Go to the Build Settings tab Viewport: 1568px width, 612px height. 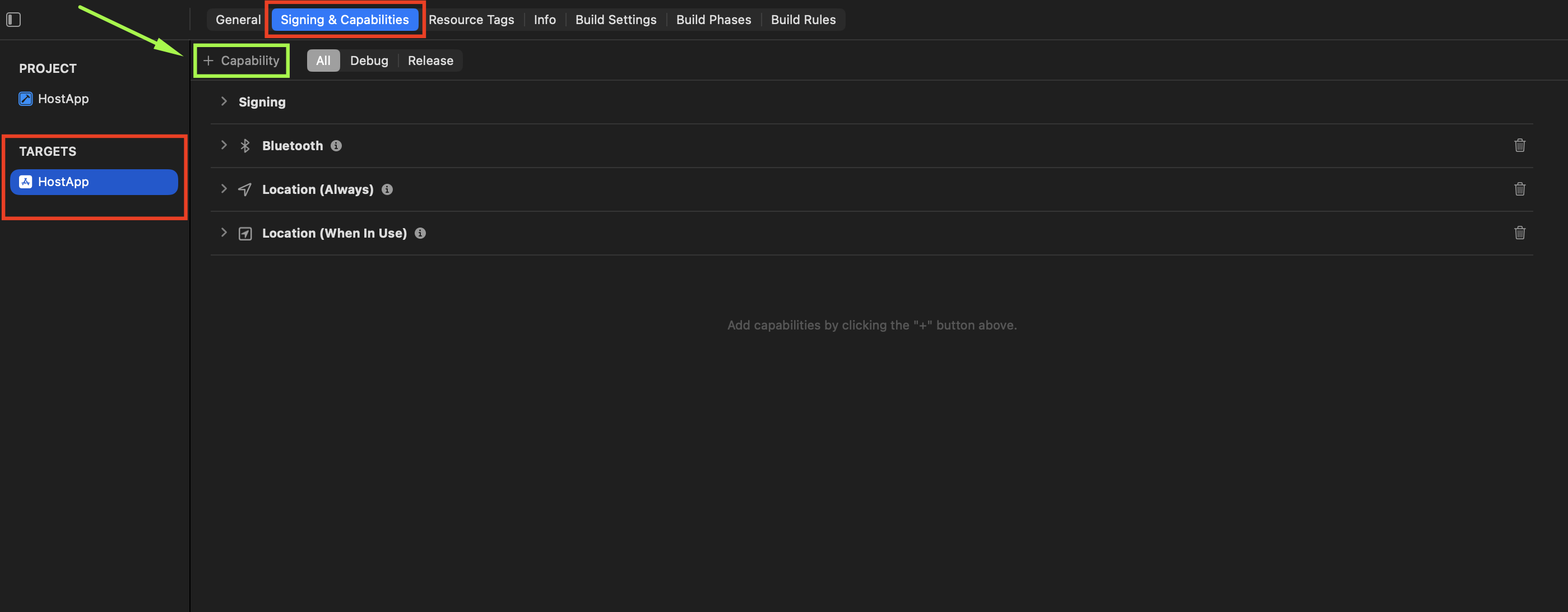tap(616, 20)
